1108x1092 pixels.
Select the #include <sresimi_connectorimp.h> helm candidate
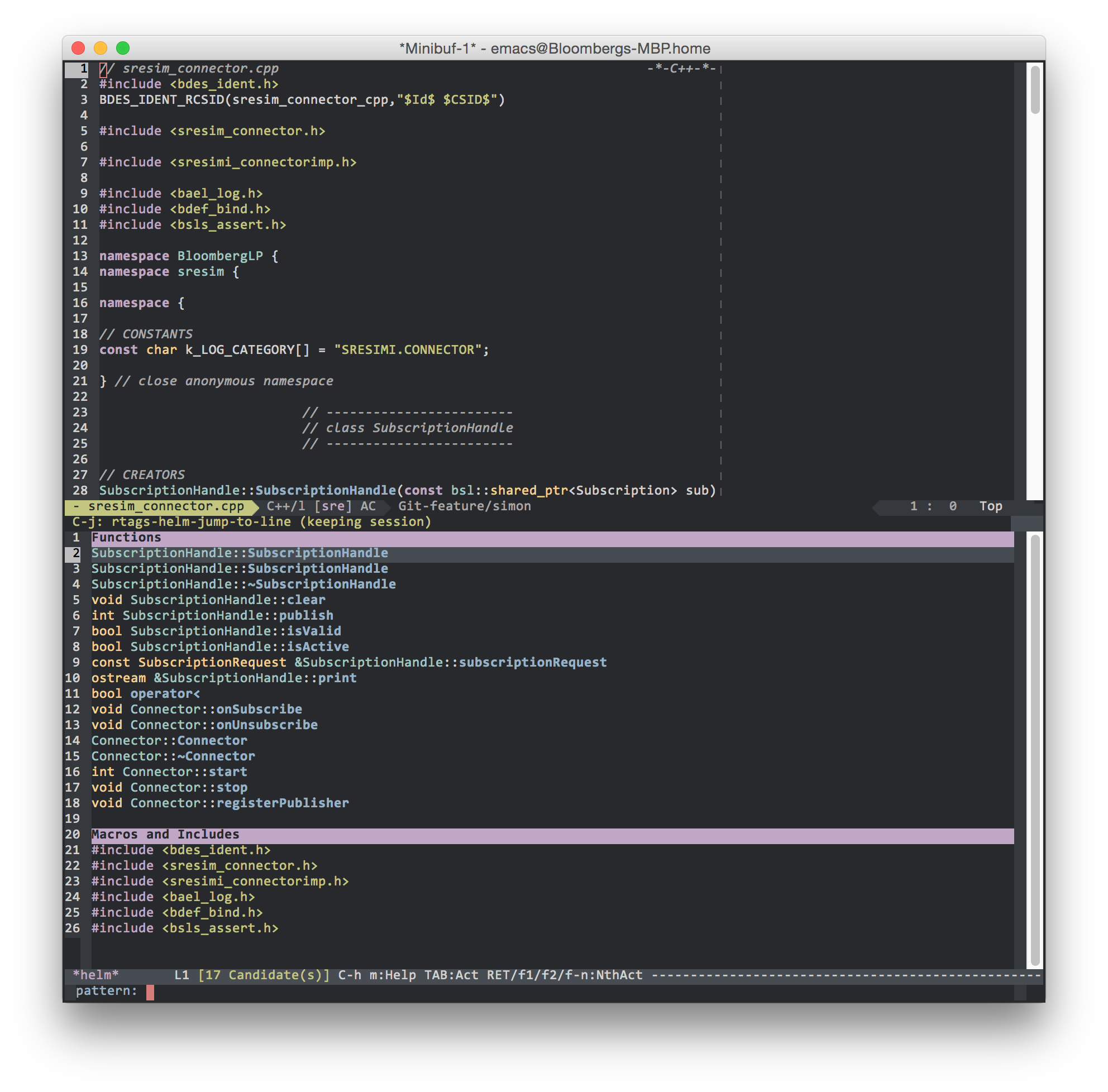220,882
